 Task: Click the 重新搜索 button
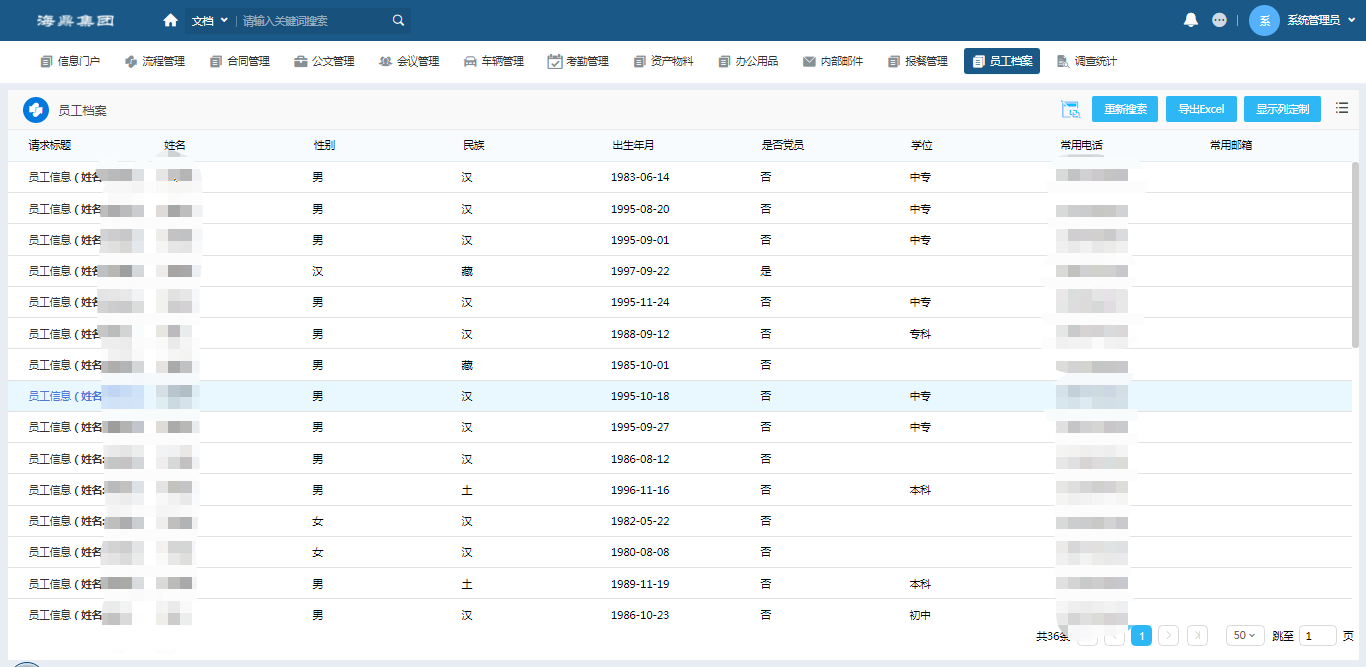(x=1126, y=109)
